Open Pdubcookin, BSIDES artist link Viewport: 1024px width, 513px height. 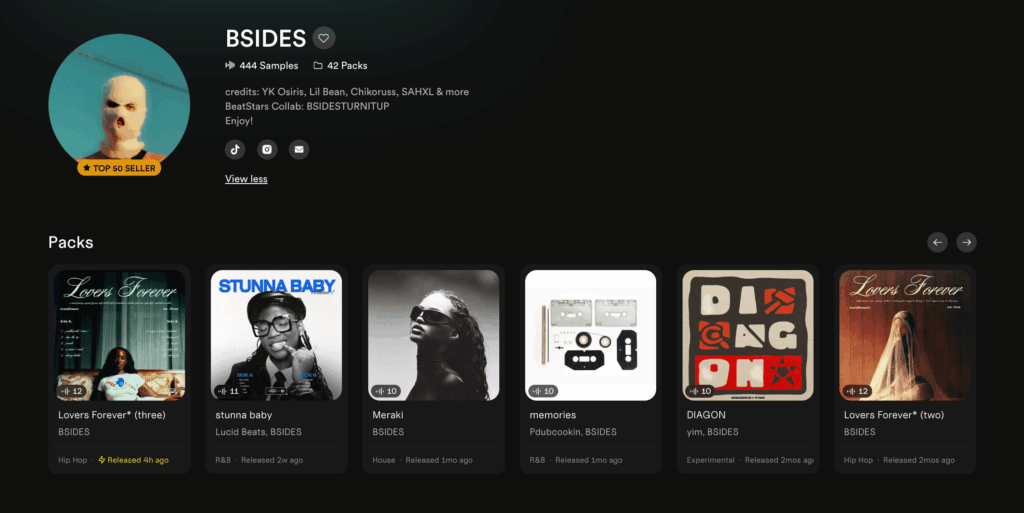573,432
